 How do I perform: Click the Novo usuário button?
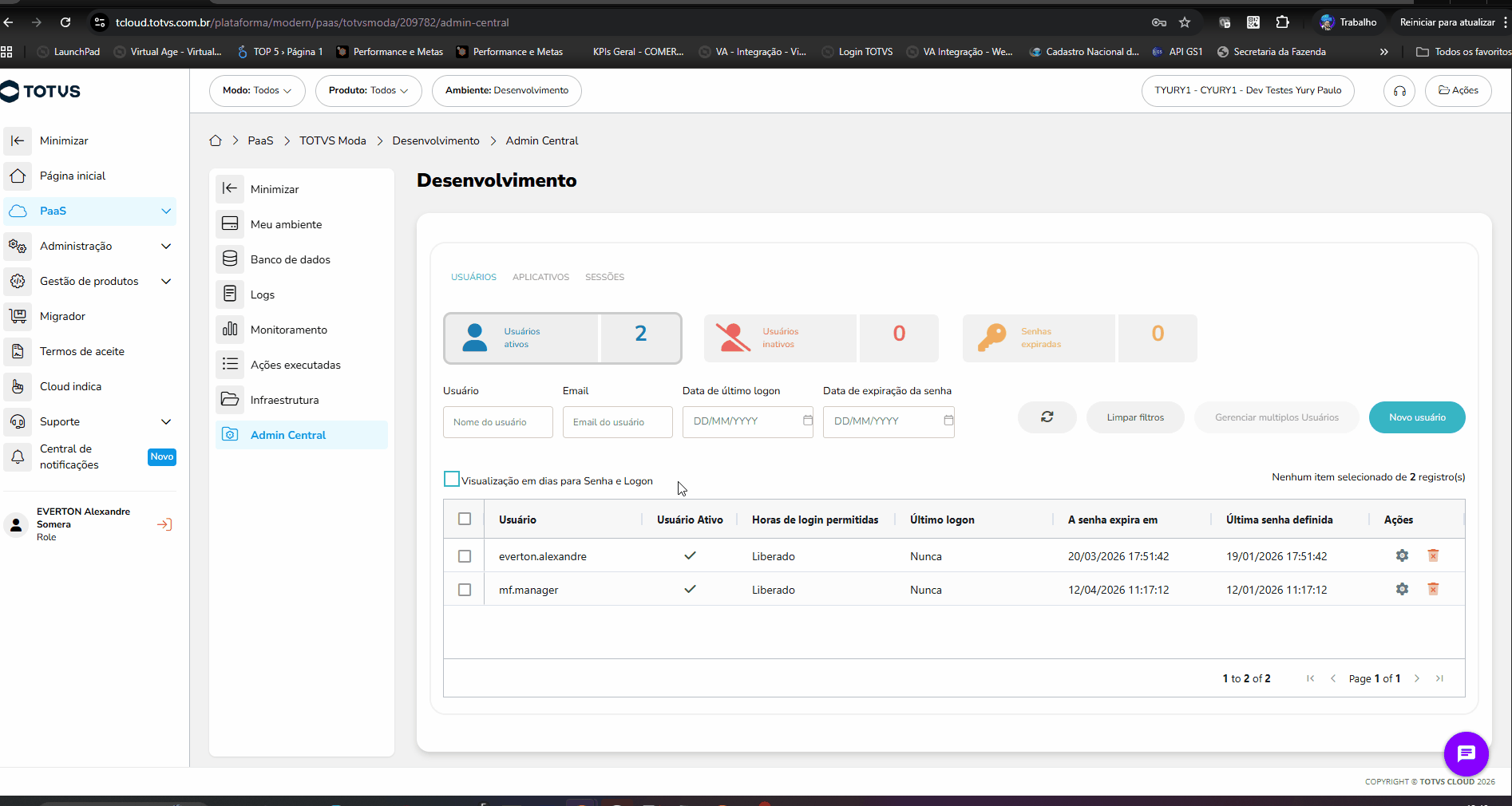(x=1417, y=417)
